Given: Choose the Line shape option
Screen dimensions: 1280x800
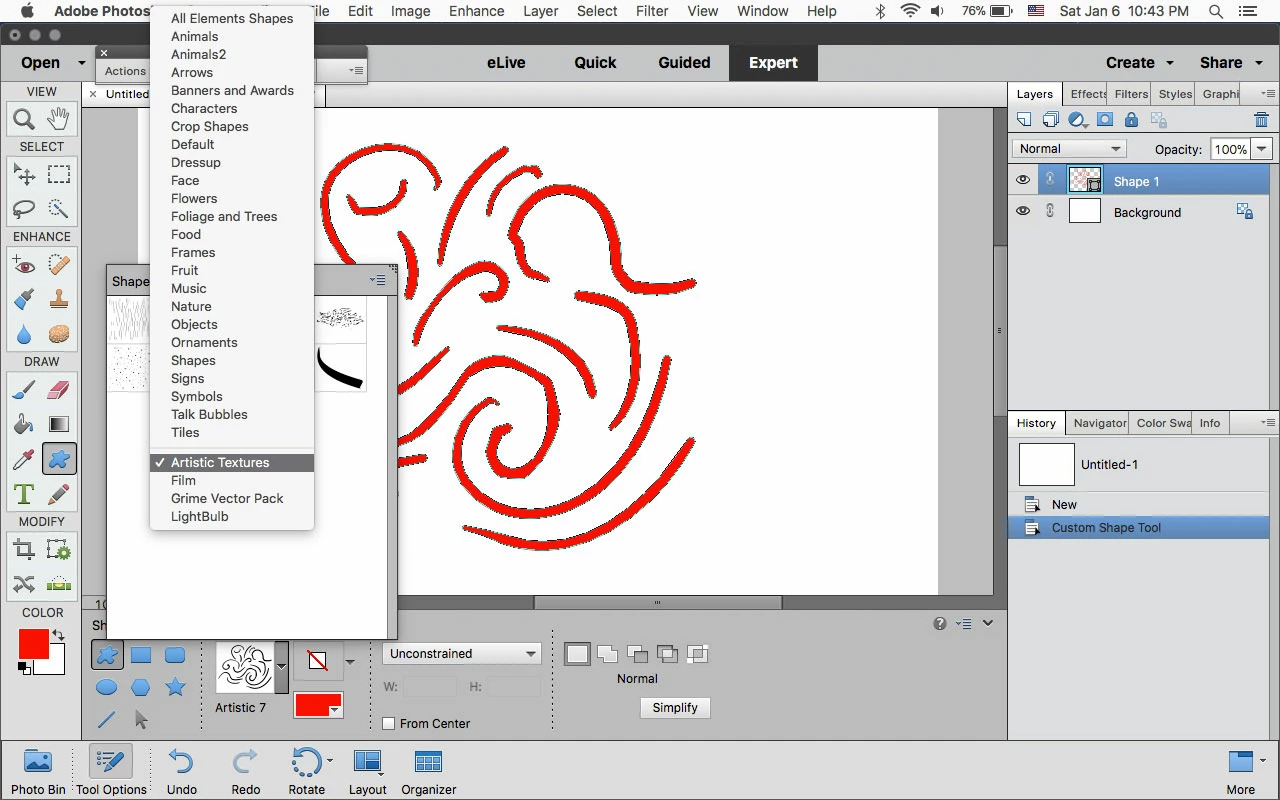Looking at the screenshot, I should pos(107,718).
